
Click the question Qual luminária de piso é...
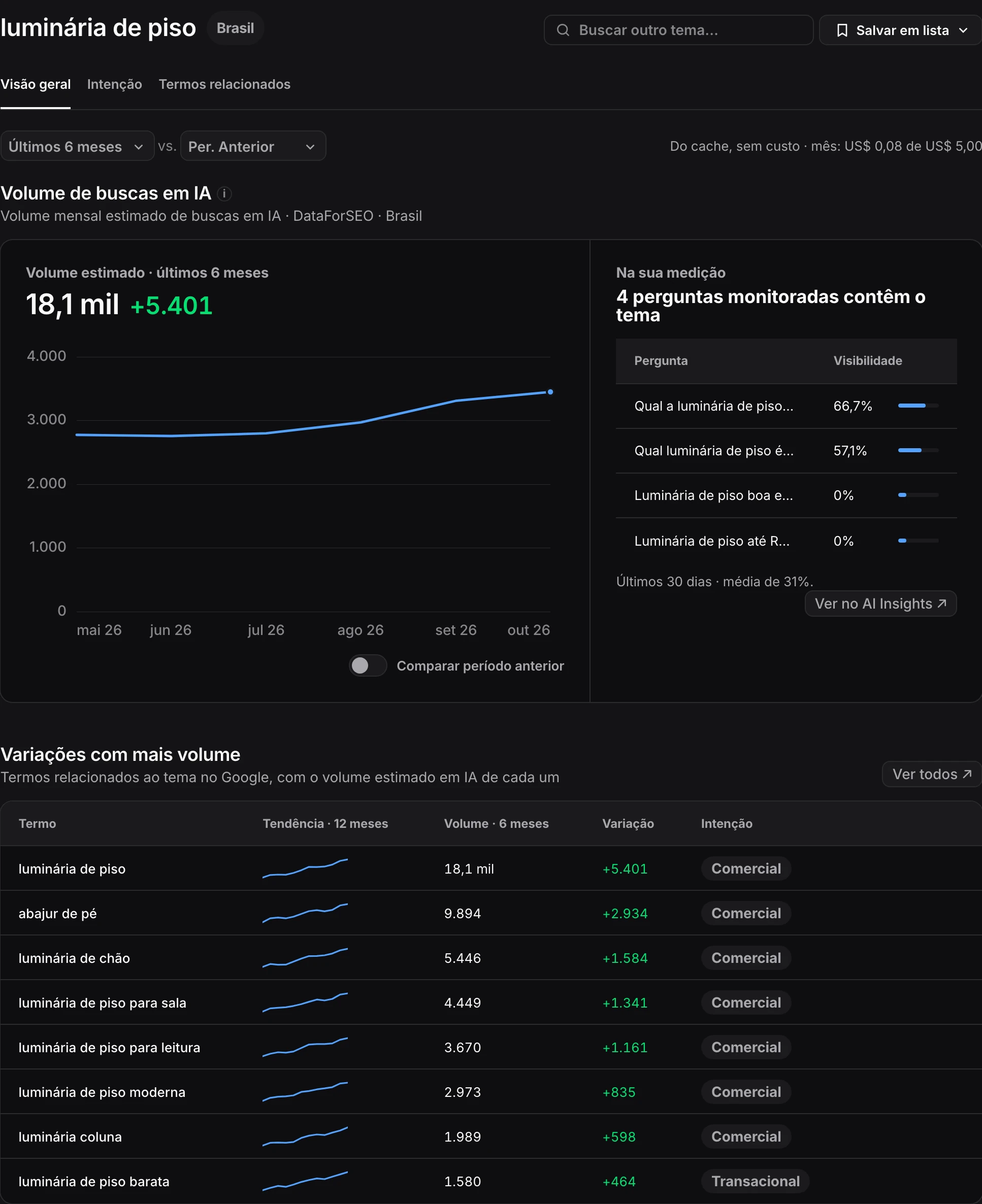[x=714, y=451]
